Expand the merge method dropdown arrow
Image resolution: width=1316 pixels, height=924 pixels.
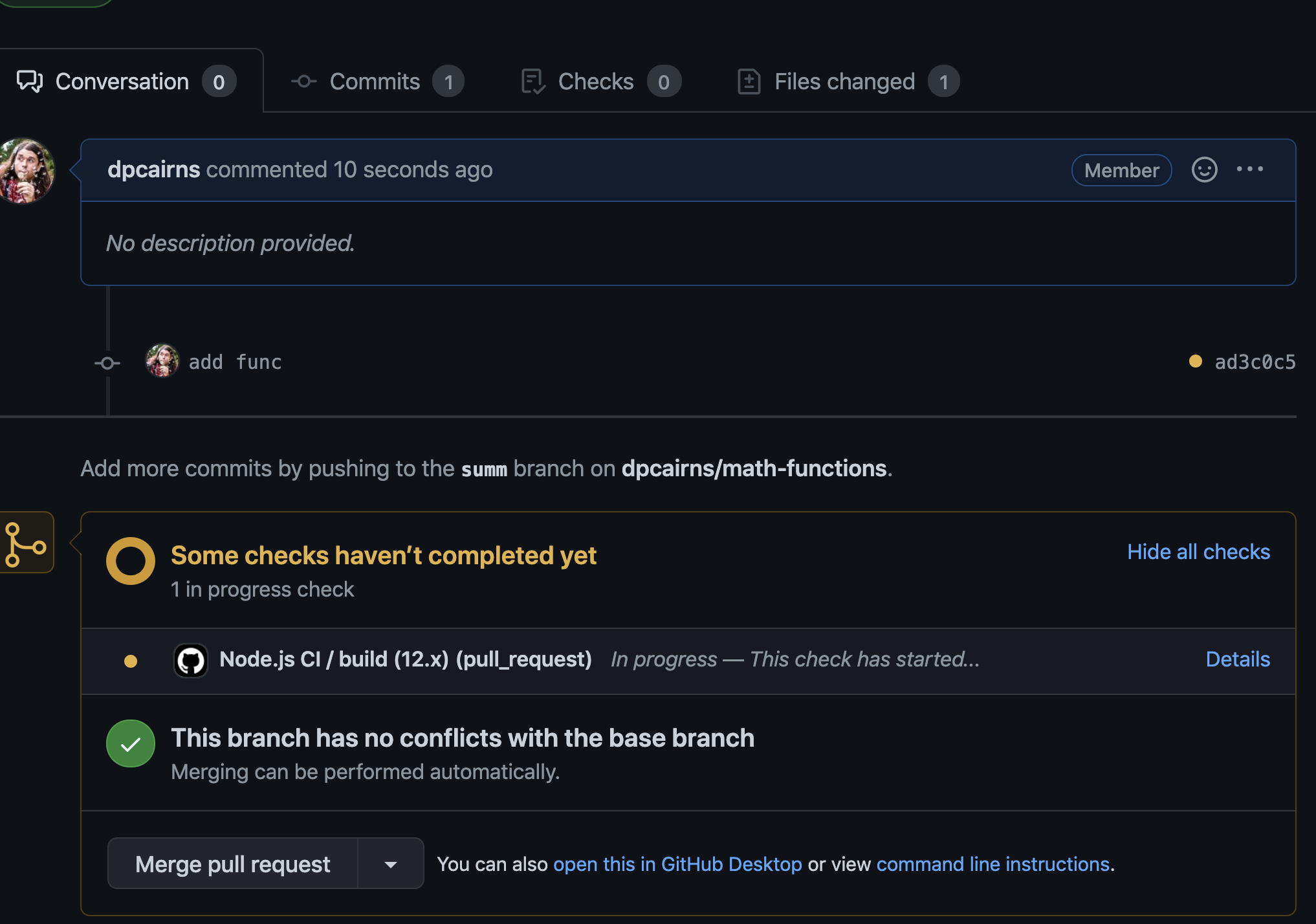pyautogui.click(x=390, y=864)
